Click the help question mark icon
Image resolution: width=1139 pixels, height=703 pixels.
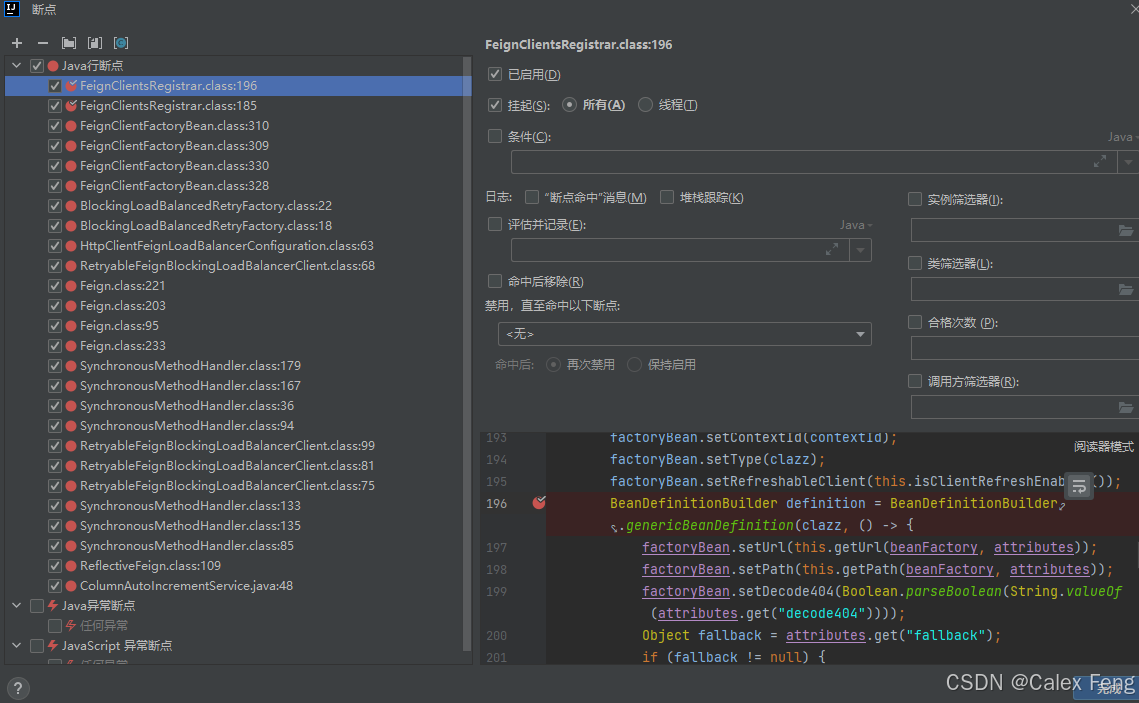pyautogui.click(x=17, y=688)
